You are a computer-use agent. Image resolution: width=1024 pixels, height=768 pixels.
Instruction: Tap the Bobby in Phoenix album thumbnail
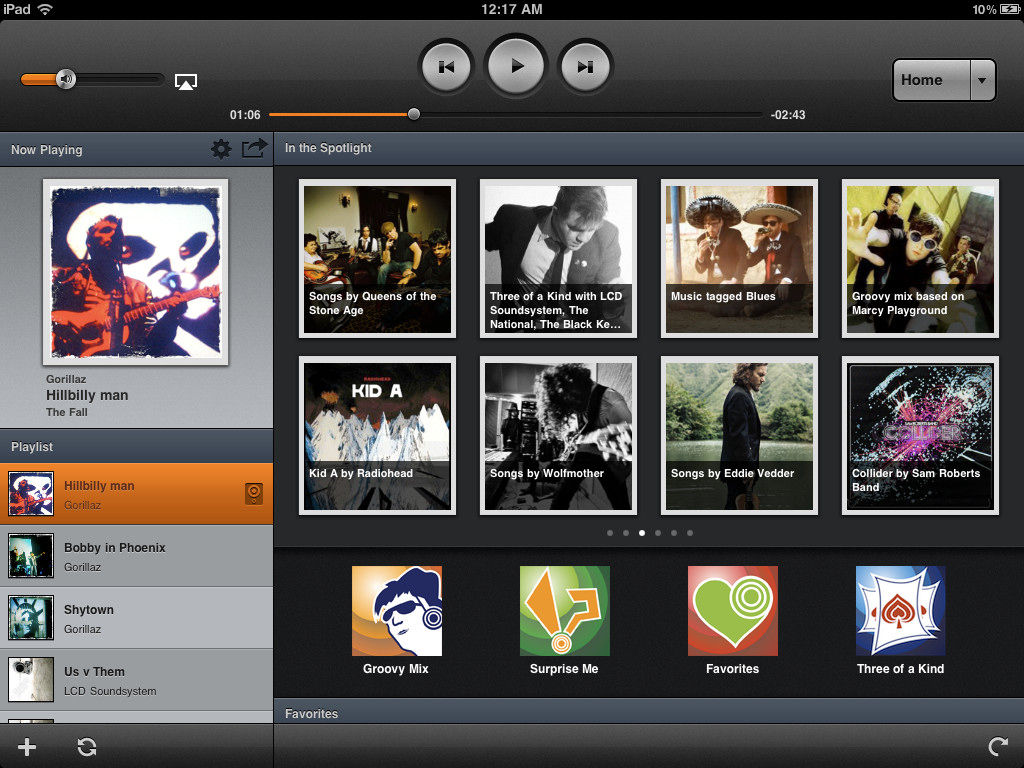[x=31, y=556]
